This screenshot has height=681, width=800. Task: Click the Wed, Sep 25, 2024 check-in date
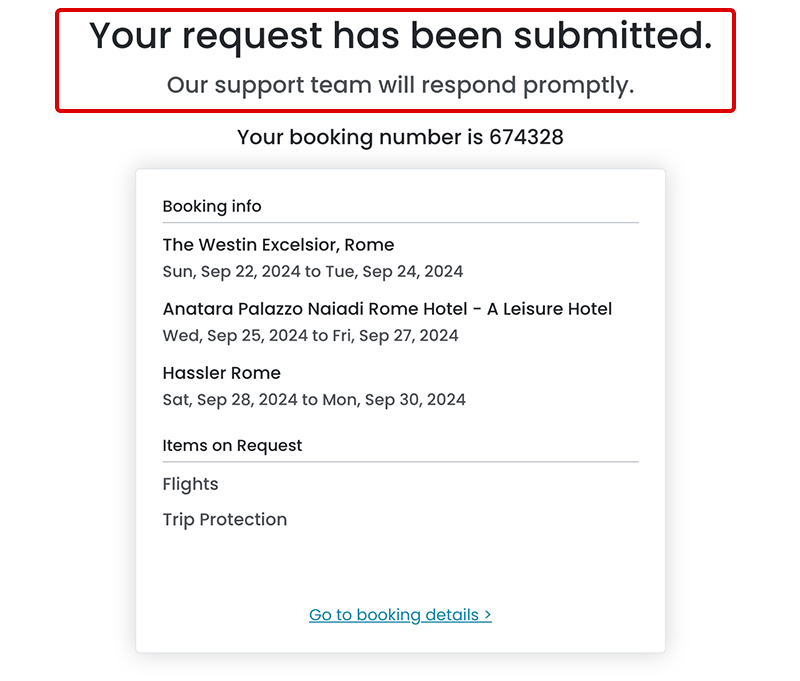coord(235,335)
